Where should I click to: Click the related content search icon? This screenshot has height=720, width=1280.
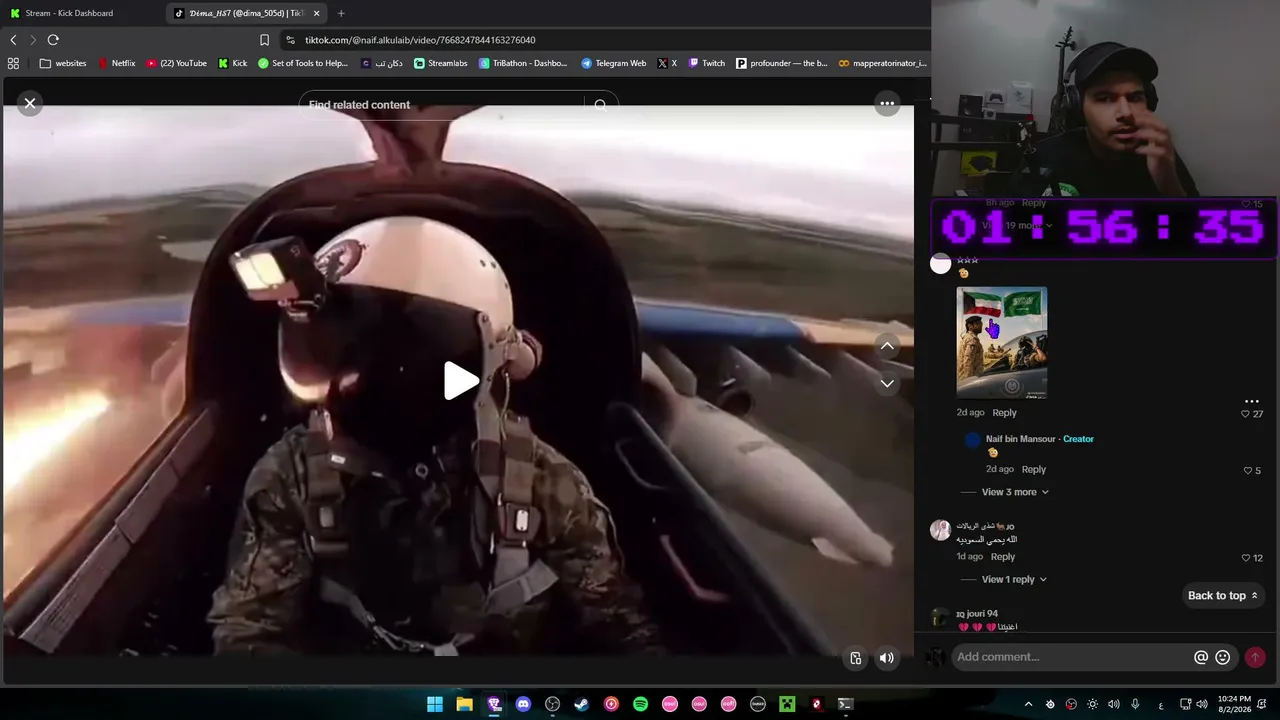(600, 104)
